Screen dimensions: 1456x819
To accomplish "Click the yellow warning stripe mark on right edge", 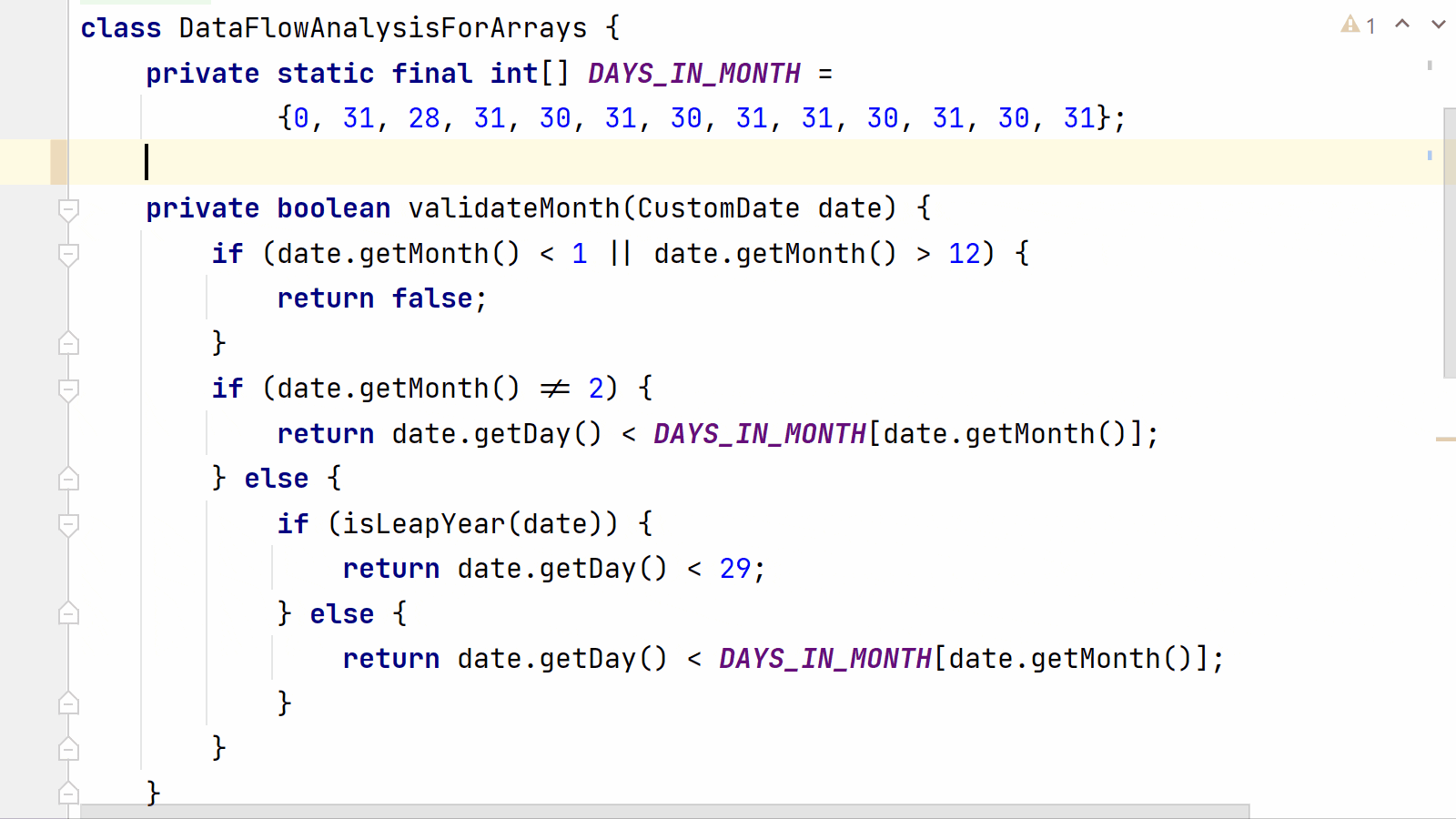I will (x=1445, y=439).
